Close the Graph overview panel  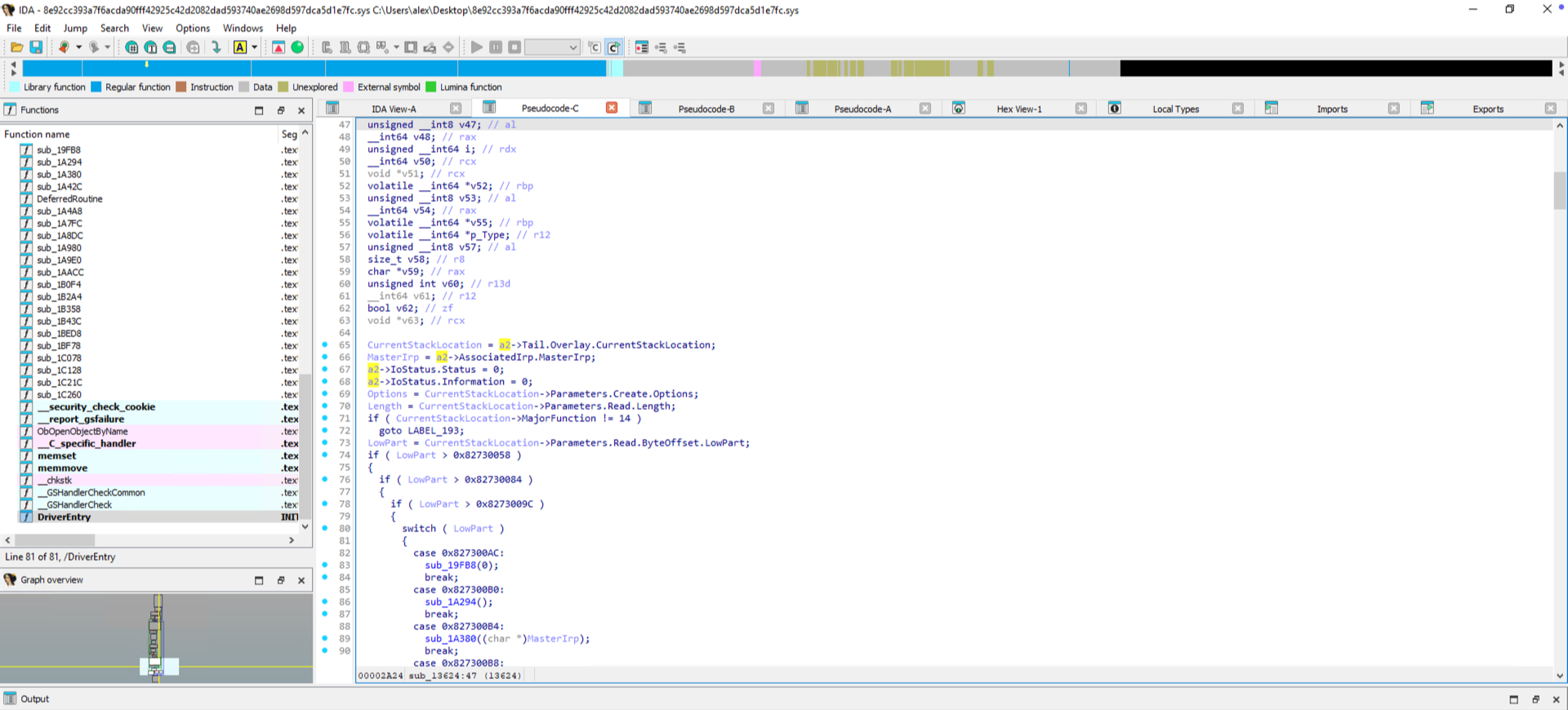tap(301, 580)
